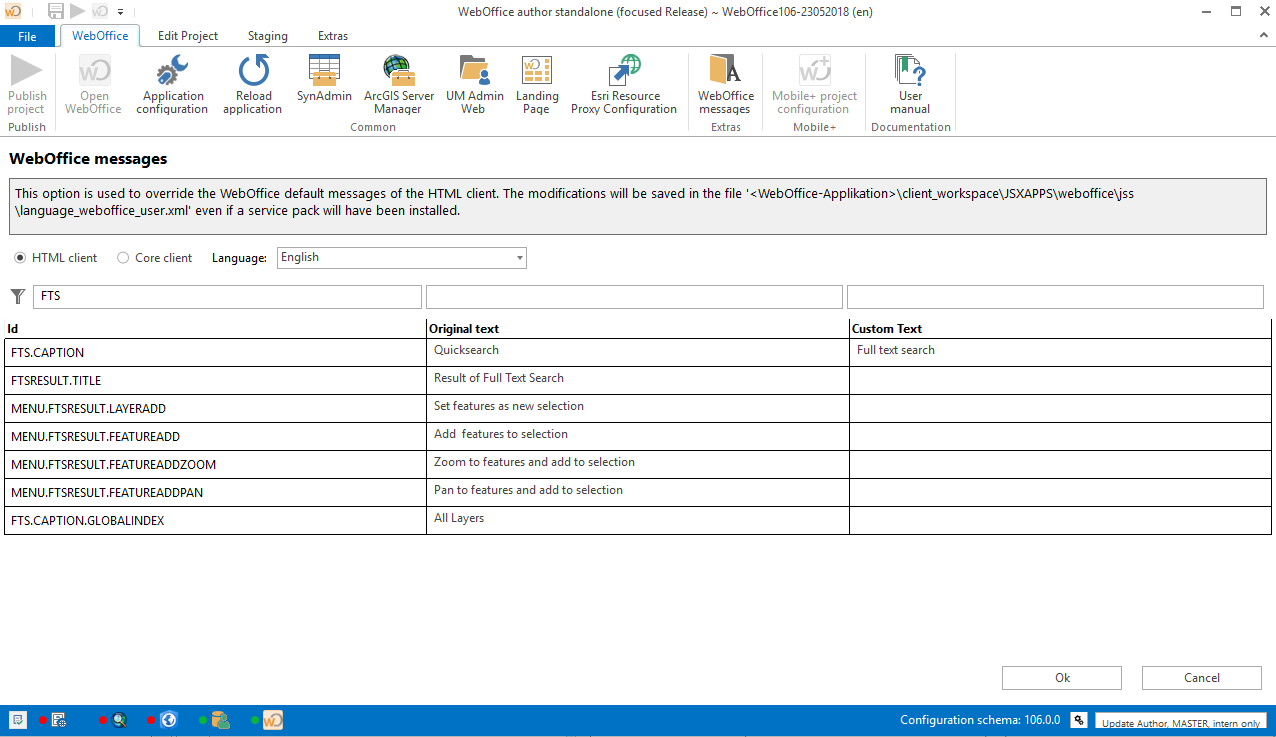Switch to the Edit Project tab
Viewport: 1276px width, 737px height.
[x=187, y=35]
